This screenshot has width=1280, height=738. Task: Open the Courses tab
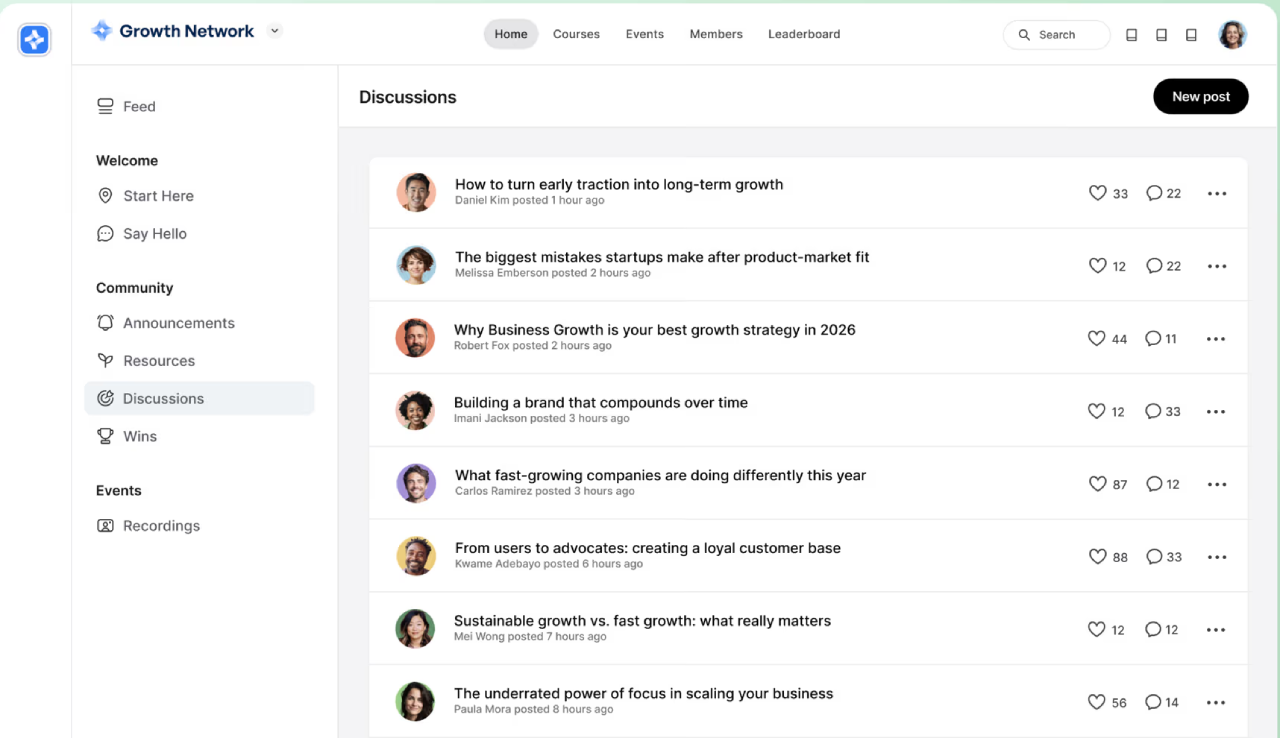tap(576, 34)
